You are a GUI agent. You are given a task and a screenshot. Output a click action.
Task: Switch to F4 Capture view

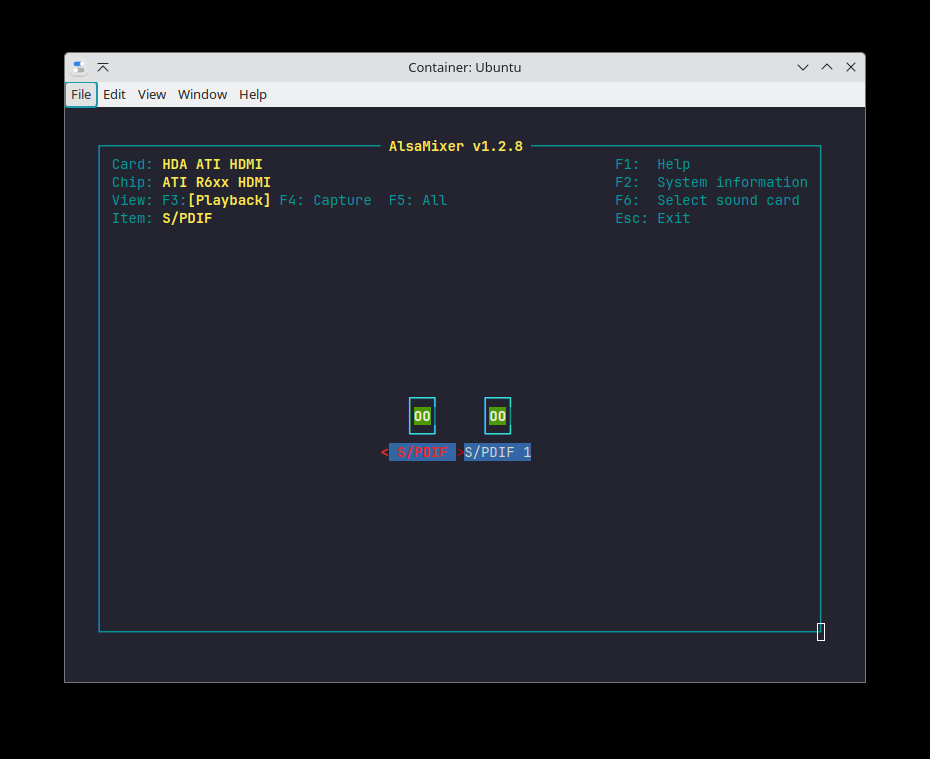coord(325,200)
